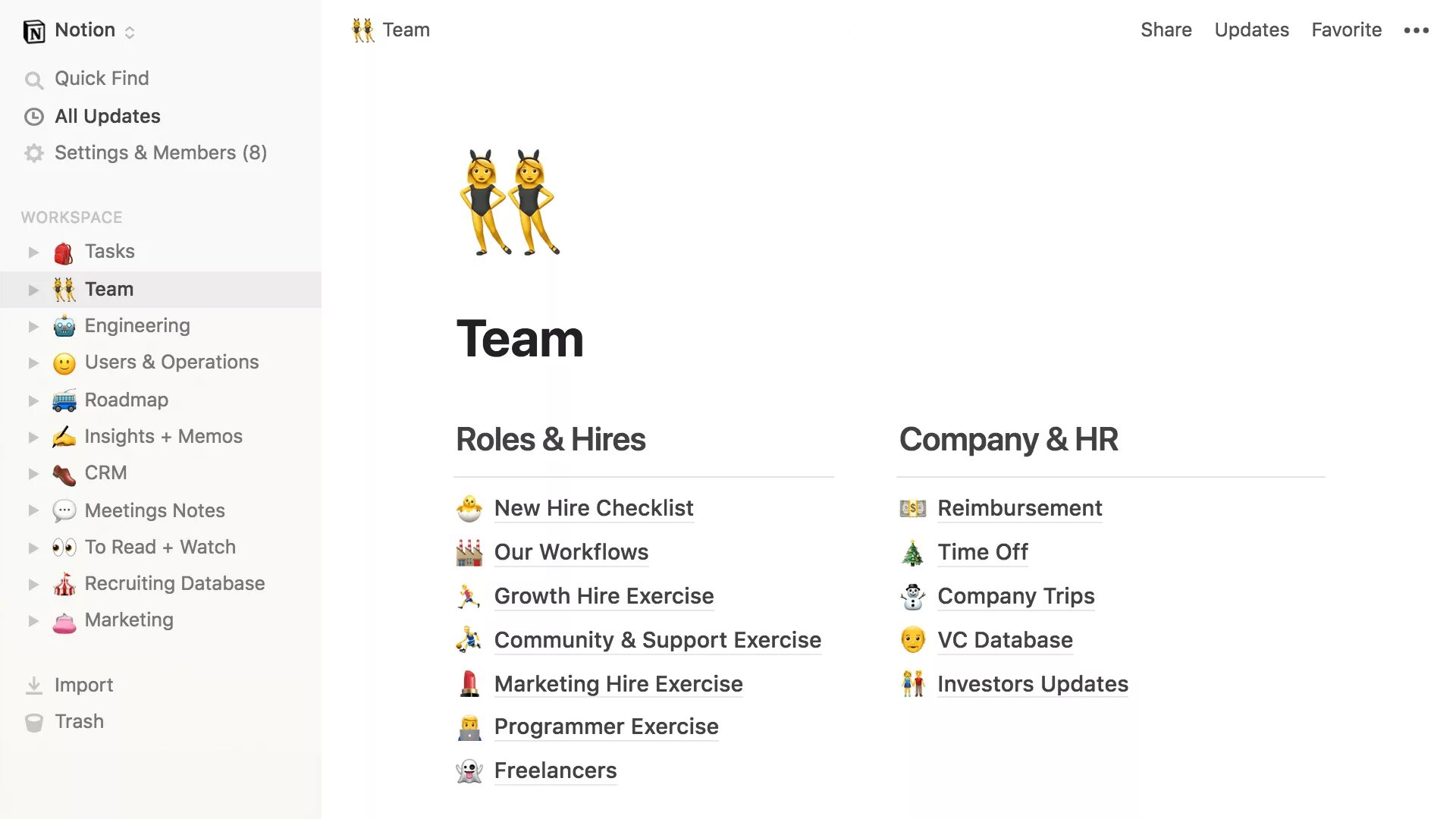Click the Updates menu item
Screen dimensions: 1456x819
[x=1251, y=29]
